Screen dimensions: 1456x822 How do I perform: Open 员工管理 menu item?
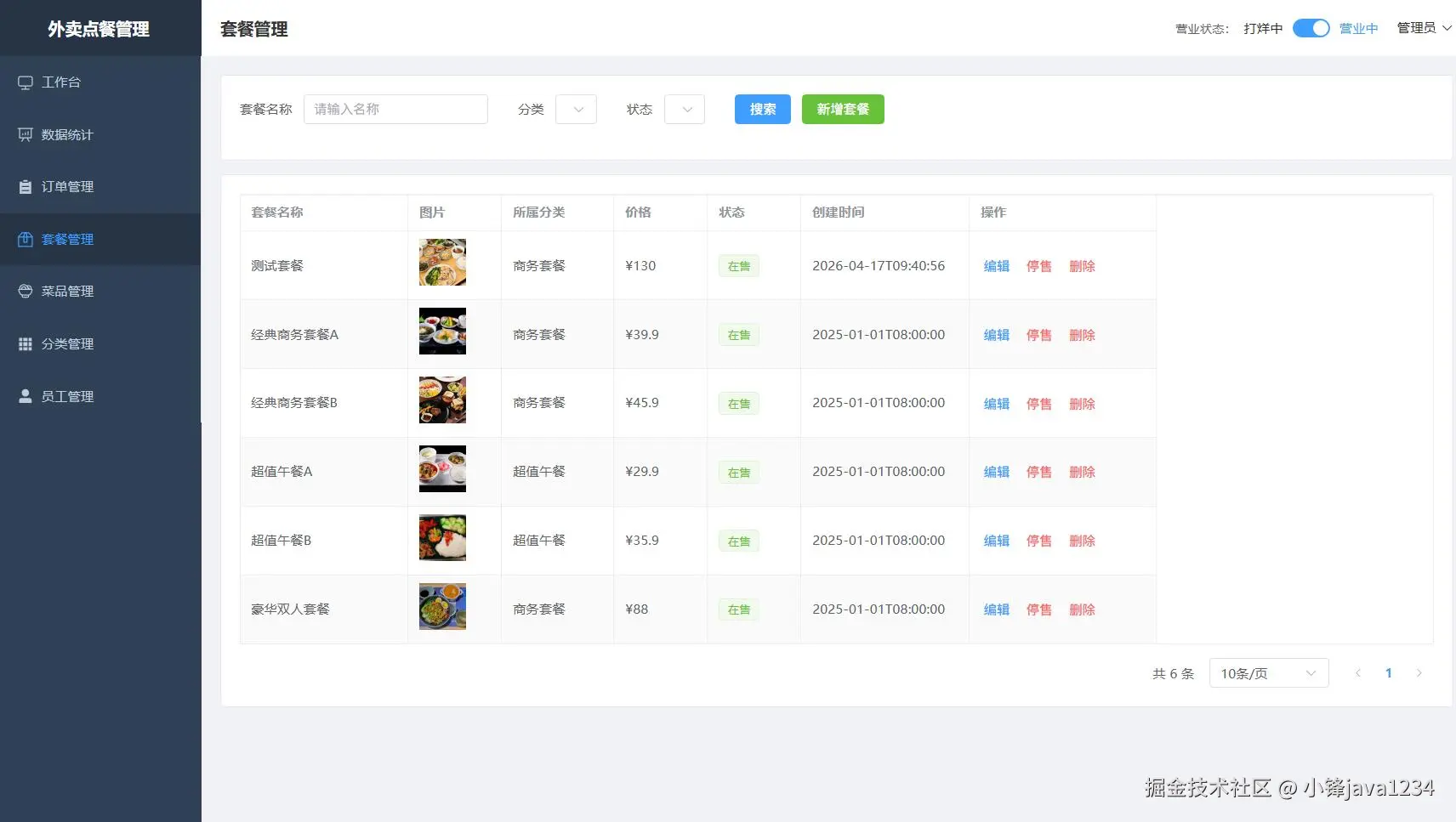pyautogui.click(x=100, y=396)
